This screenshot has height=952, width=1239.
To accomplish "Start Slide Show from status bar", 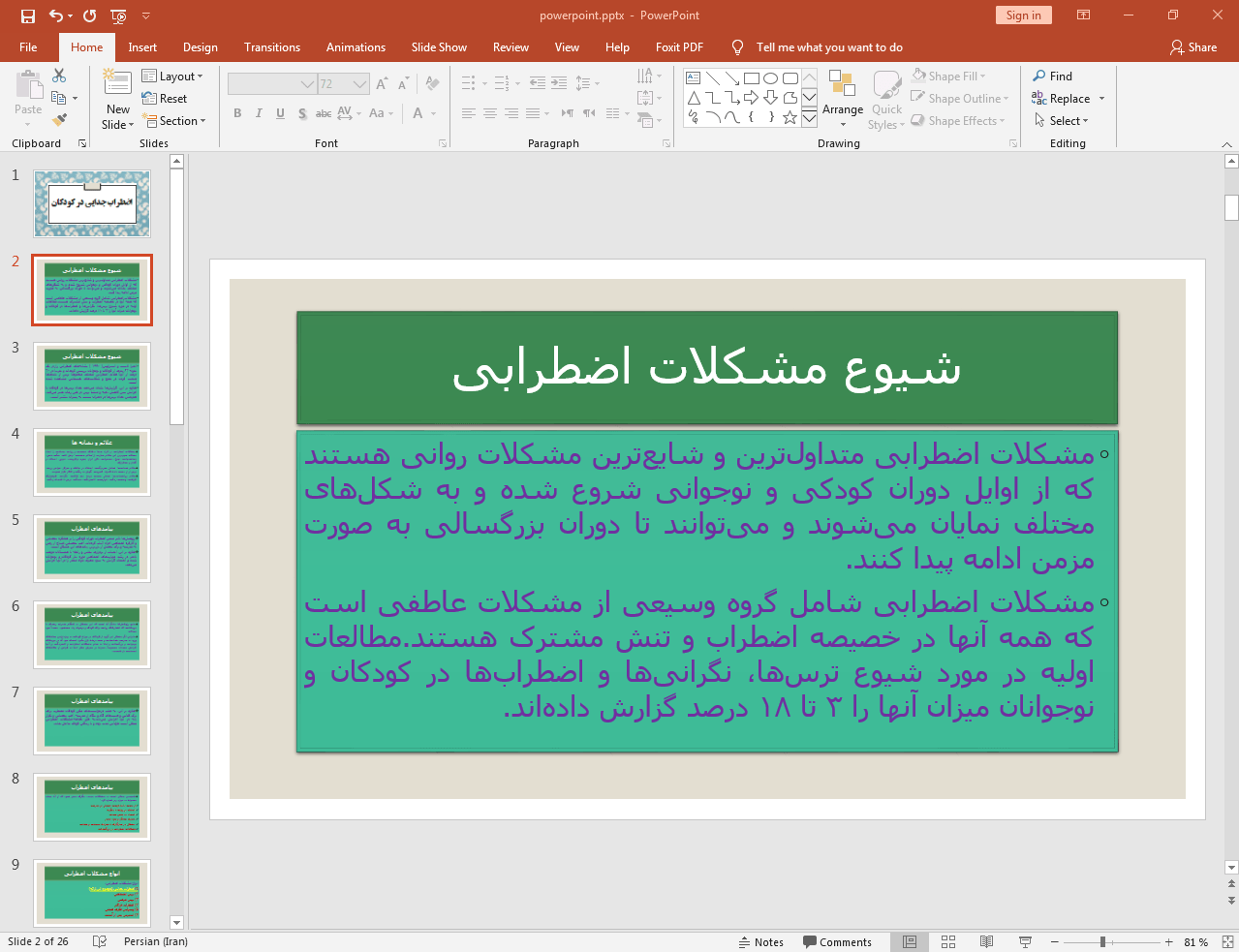I will click(x=1025, y=941).
